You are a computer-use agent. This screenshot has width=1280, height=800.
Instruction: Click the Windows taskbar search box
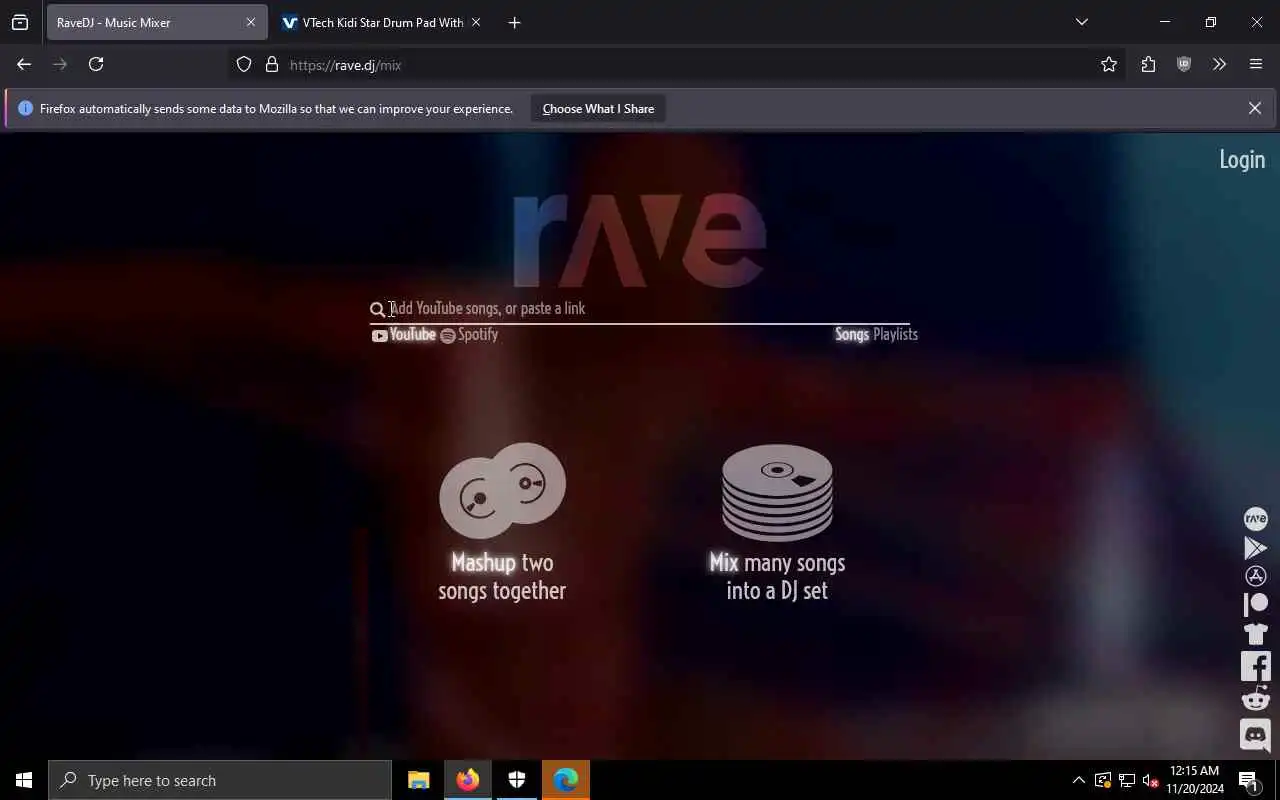(x=220, y=780)
